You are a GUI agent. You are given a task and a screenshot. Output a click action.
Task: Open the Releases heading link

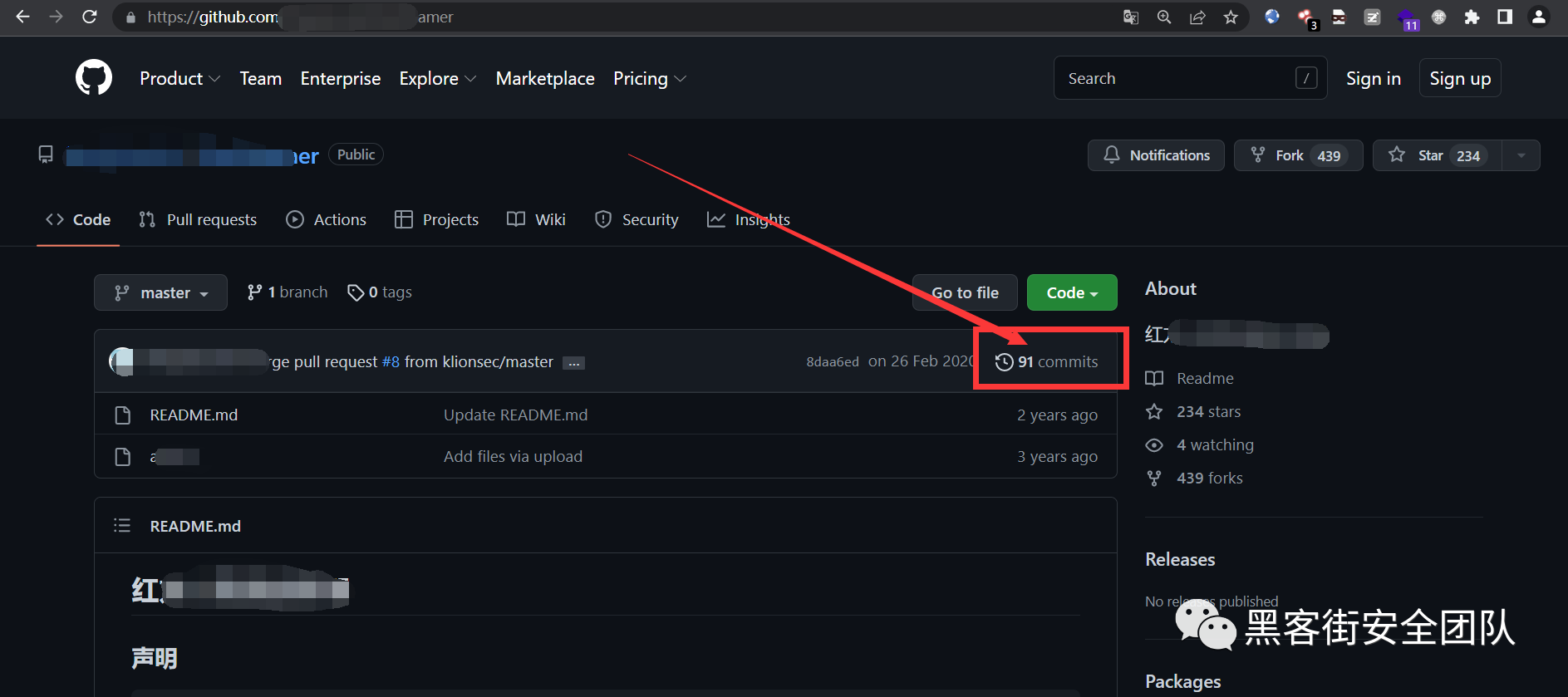click(1180, 559)
